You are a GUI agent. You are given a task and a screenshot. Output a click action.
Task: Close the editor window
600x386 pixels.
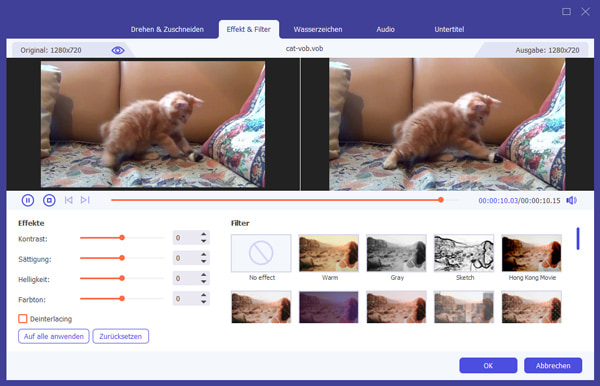coord(585,12)
